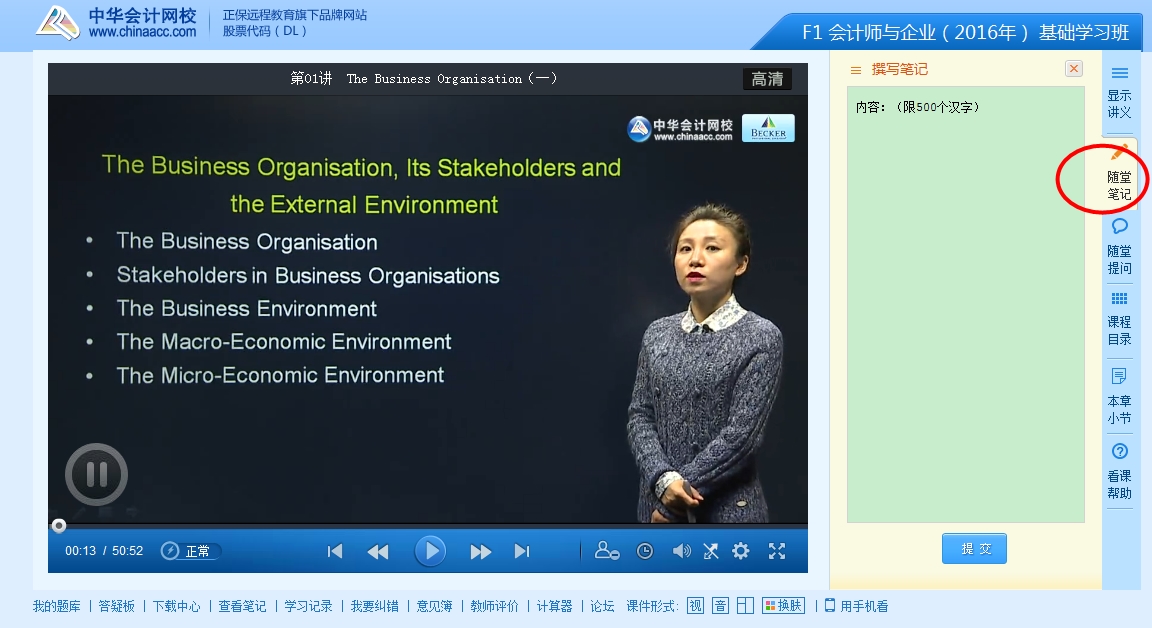
Task: Open the player settings gear
Action: coord(741,551)
